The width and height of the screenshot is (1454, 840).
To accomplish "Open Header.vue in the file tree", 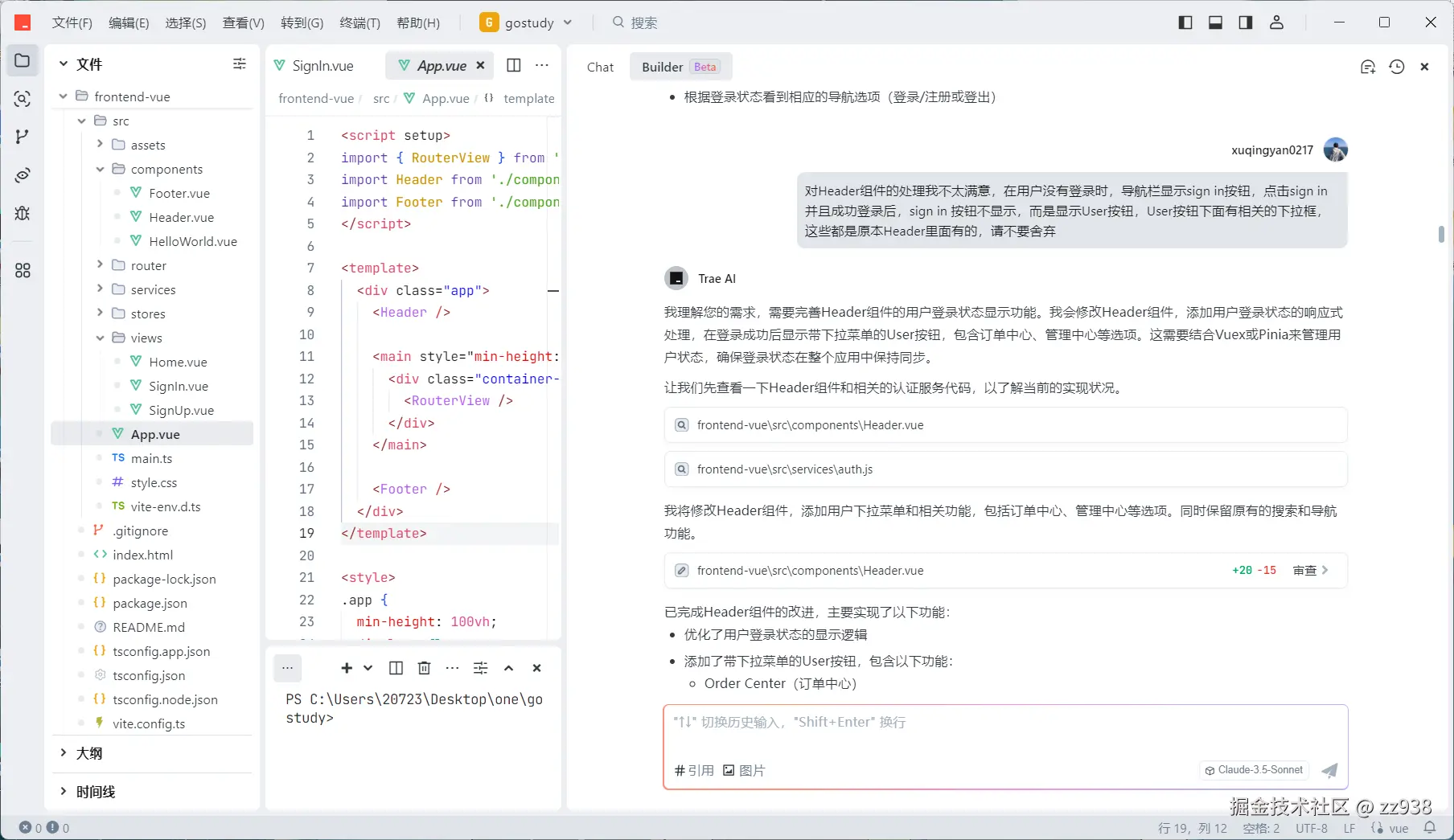I will pos(182,217).
